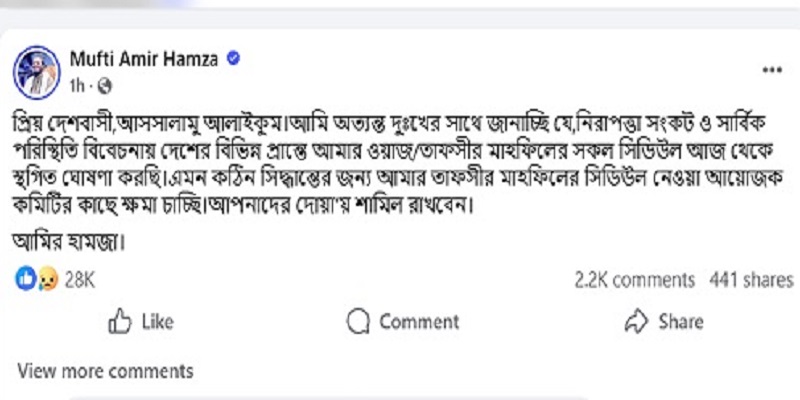This screenshot has height=400, width=800.
Task: Open the three-dot post options menu
Action: pos(771,69)
